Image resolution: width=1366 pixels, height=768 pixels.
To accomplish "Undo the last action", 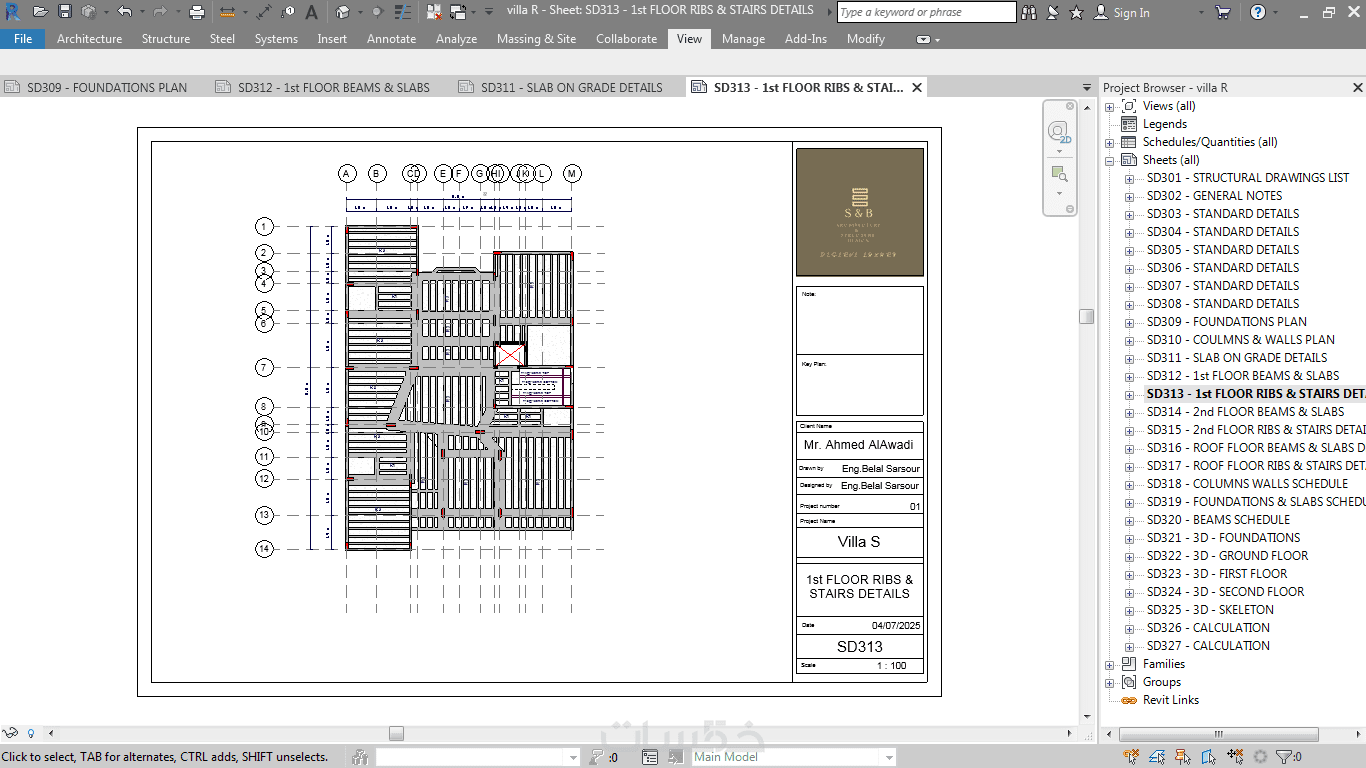I will click(x=124, y=12).
